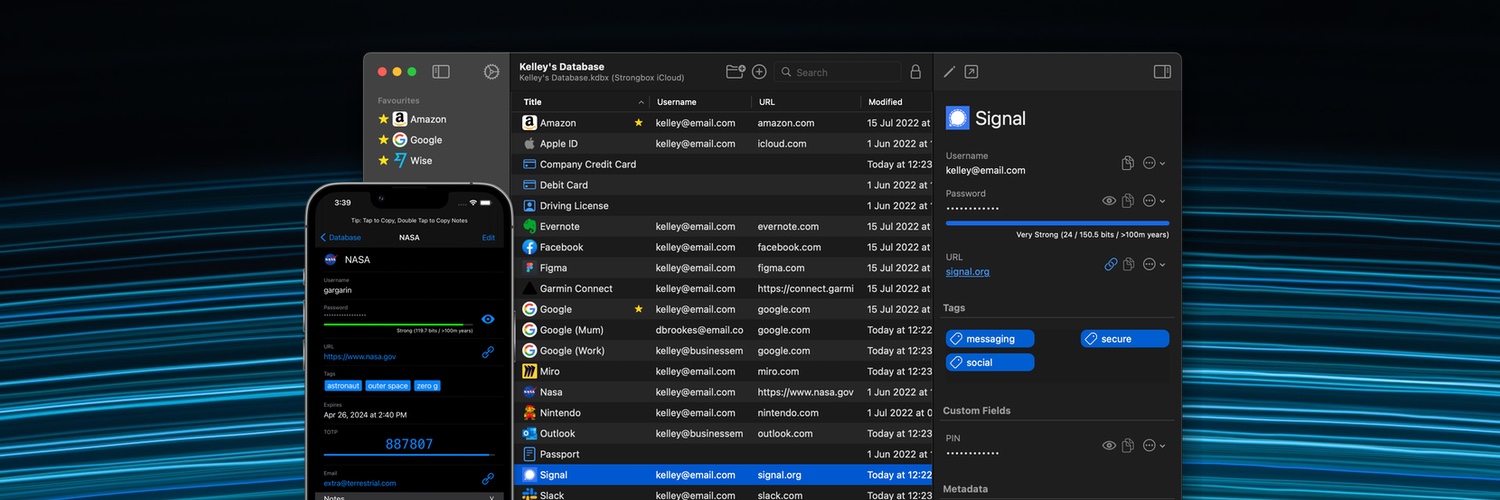Expand Password more-options menu
The image size is (1500, 500).
pyautogui.click(x=1154, y=201)
